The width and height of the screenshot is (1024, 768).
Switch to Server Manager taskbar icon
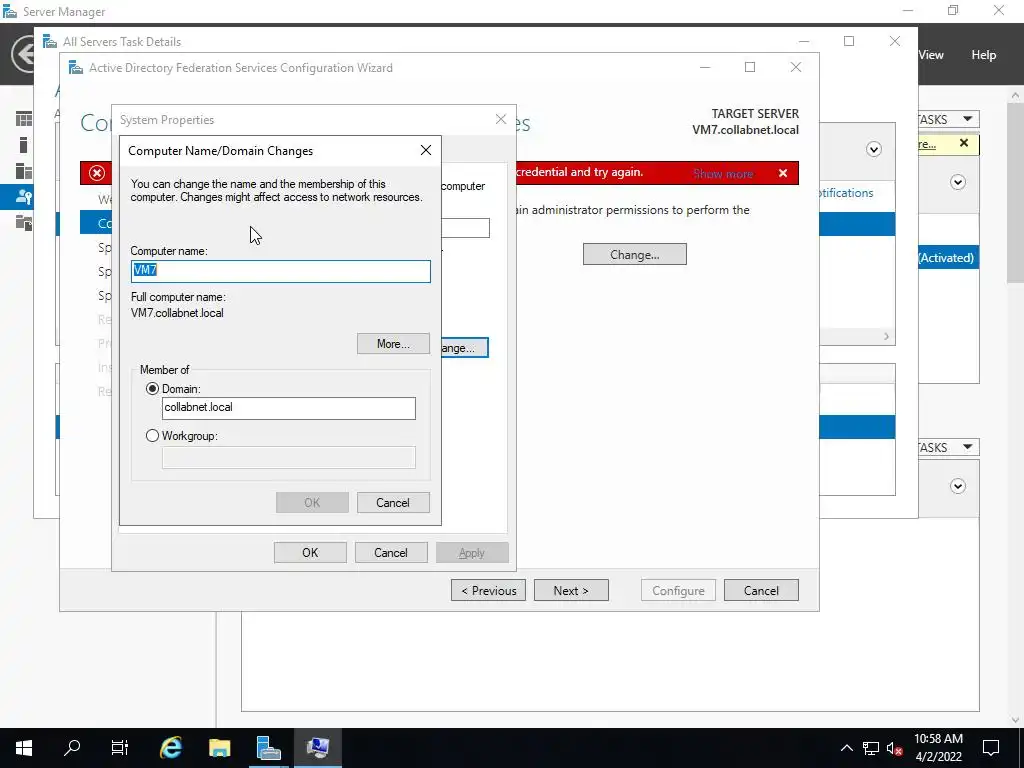pos(268,748)
